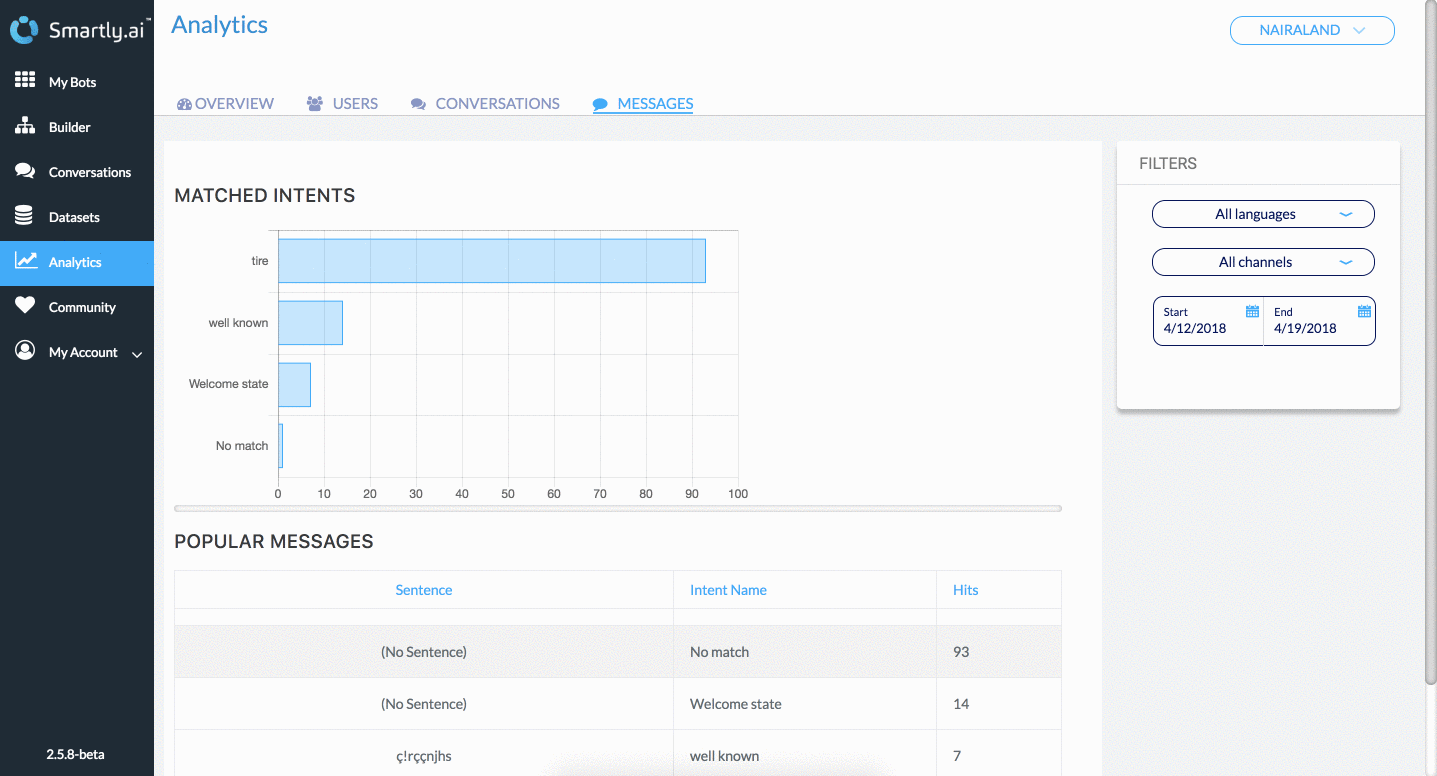1437x776 pixels.
Task: Open the All channels dropdown
Action: pyautogui.click(x=1263, y=262)
